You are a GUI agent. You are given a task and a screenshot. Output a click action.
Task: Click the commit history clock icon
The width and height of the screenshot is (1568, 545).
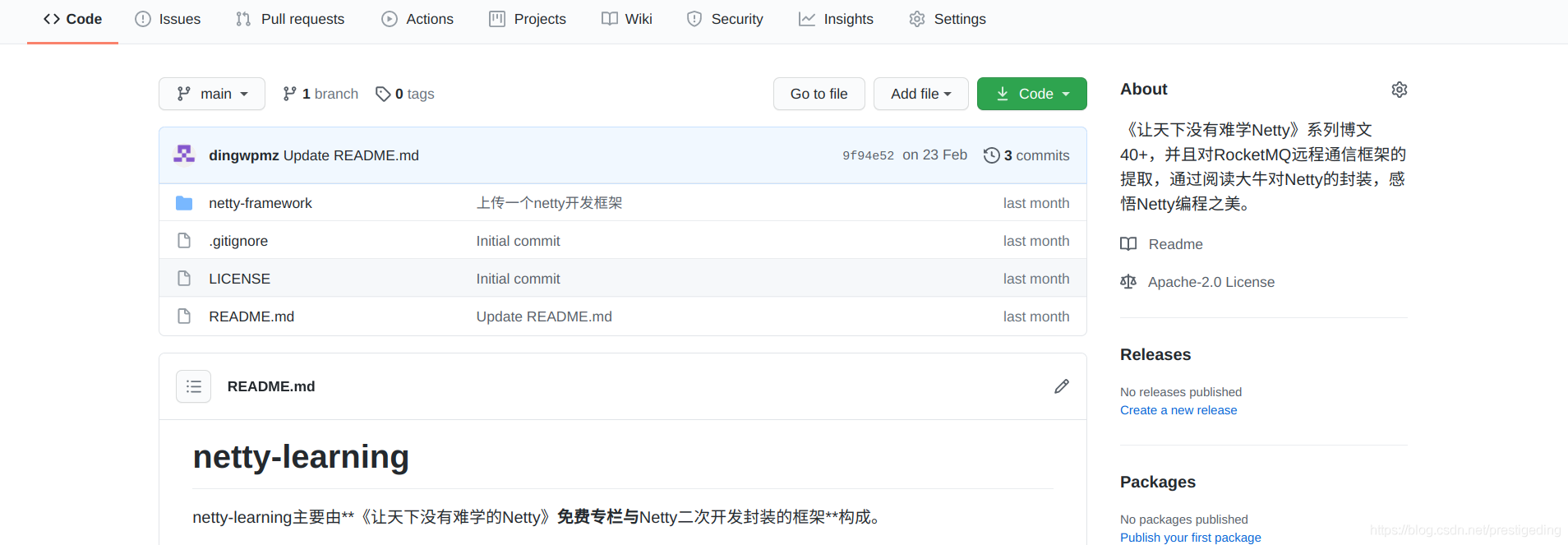pos(992,155)
